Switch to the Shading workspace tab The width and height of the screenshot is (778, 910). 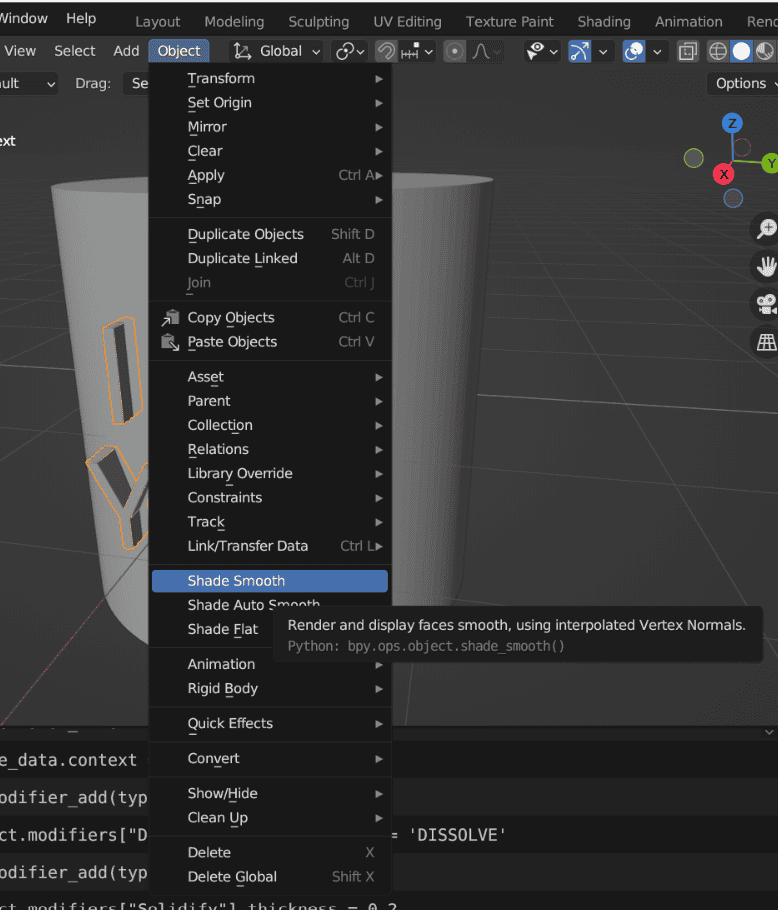tap(604, 22)
